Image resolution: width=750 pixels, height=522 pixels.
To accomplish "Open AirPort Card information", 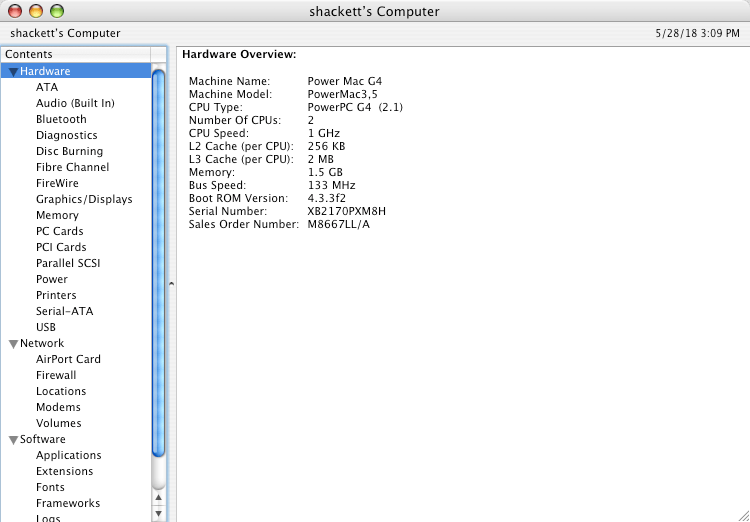I will click(x=68, y=359).
